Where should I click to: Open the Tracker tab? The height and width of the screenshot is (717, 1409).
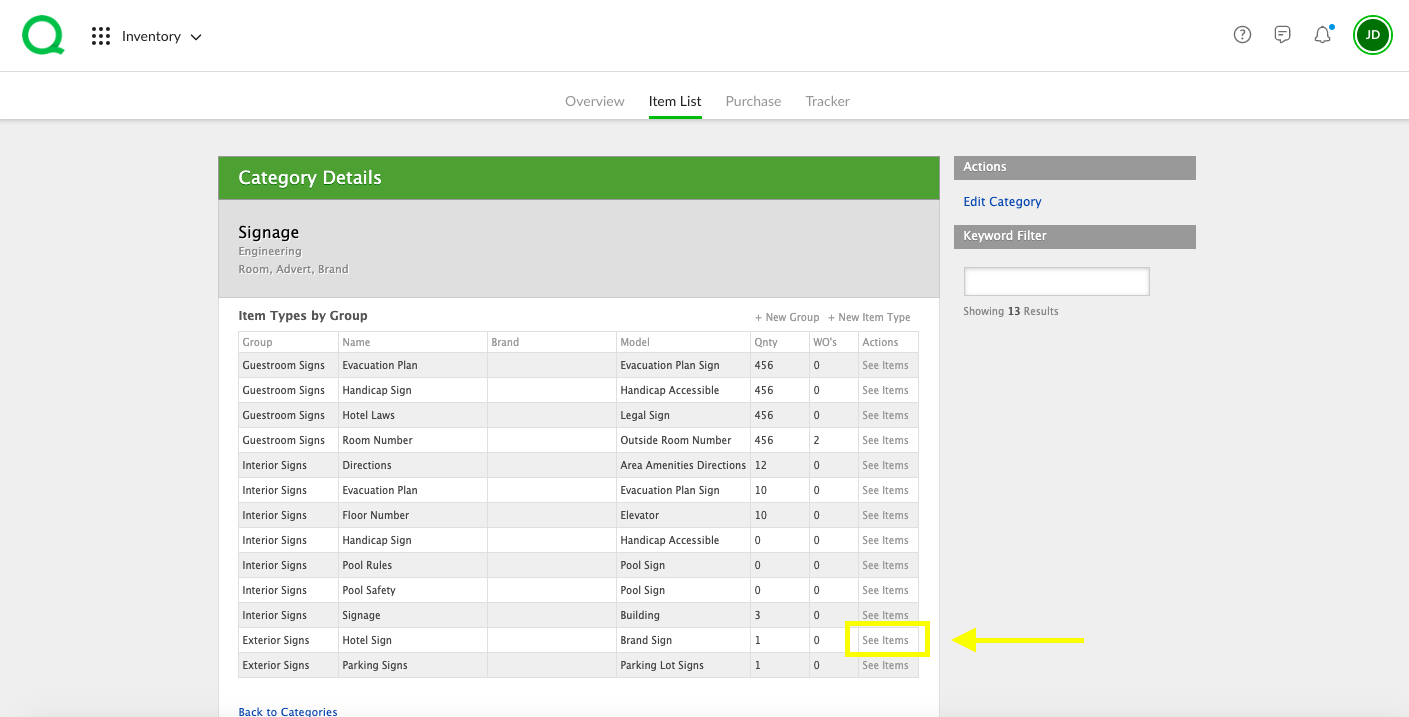(827, 100)
